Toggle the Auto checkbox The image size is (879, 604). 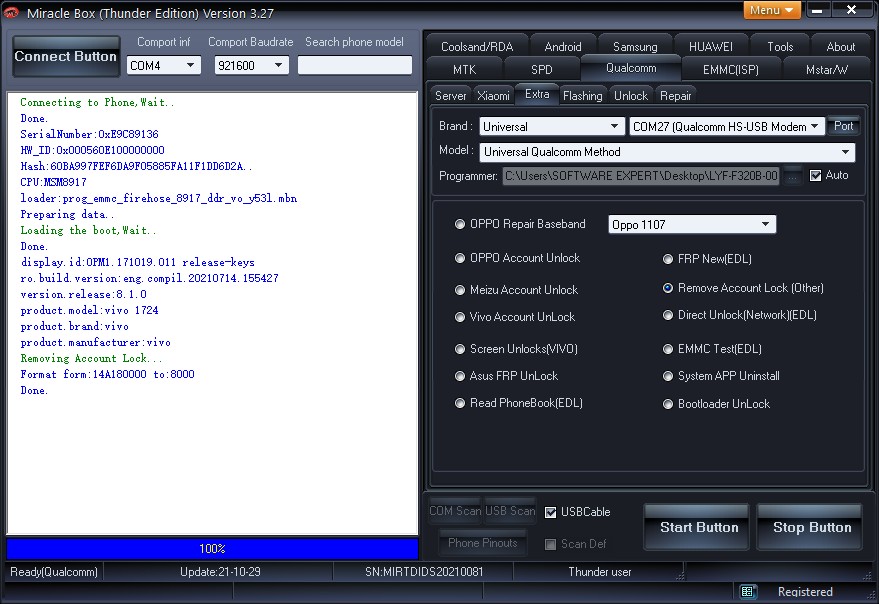click(816, 176)
